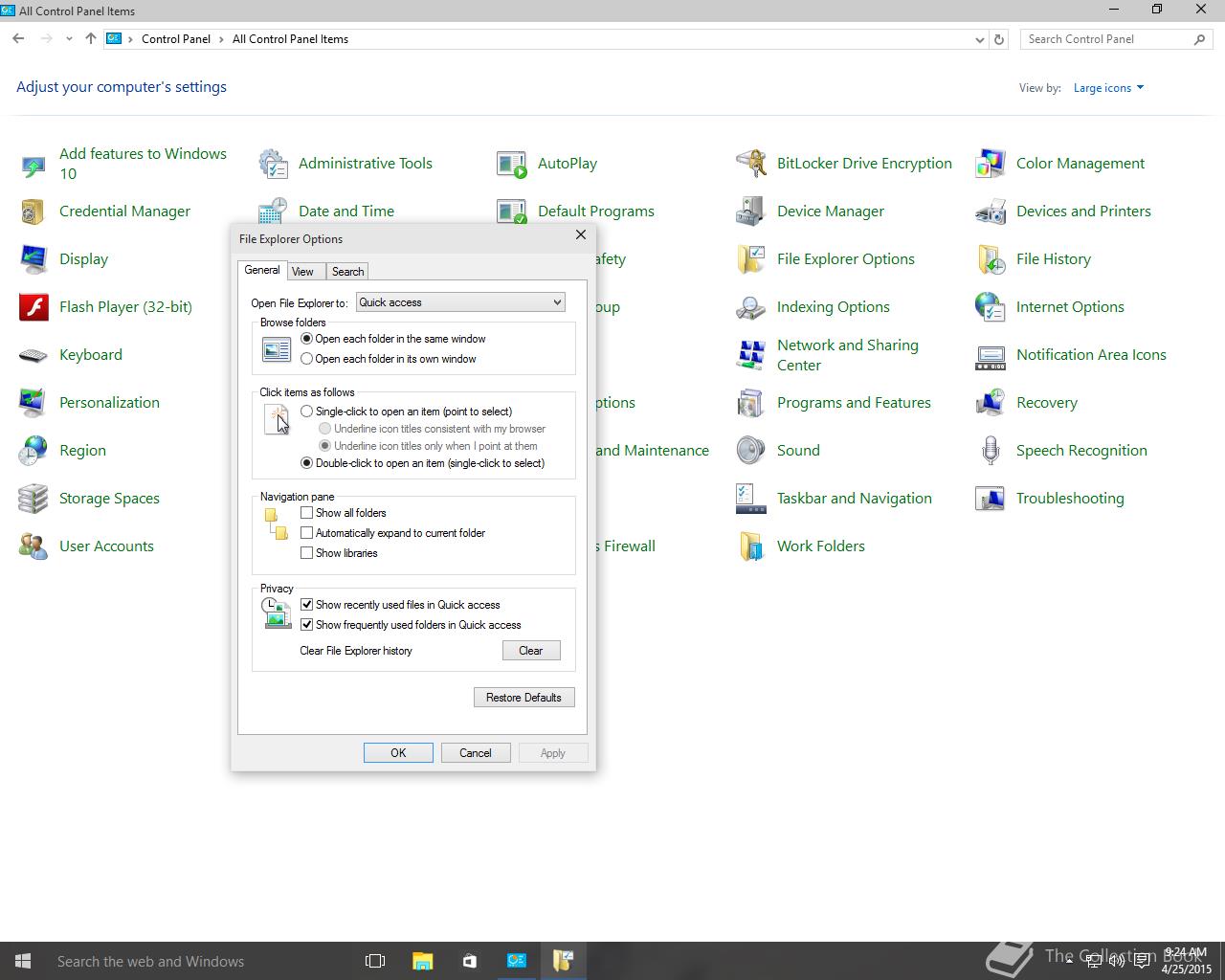Open Network and Sharing Center icon
Image resolution: width=1225 pixels, height=980 pixels.
tap(751, 355)
